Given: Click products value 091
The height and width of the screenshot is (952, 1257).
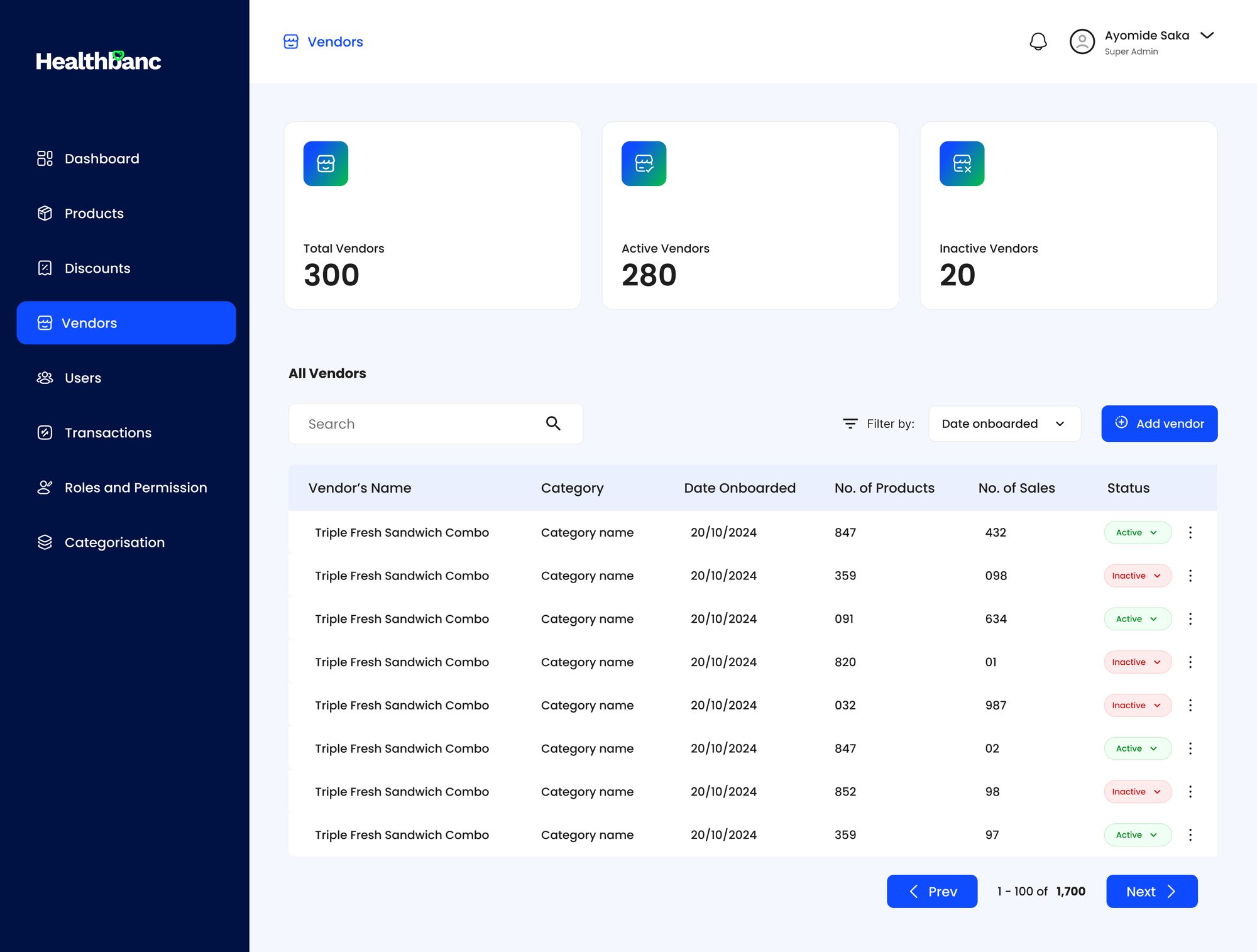Looking at the screenshot, I should tap(844, 619).
